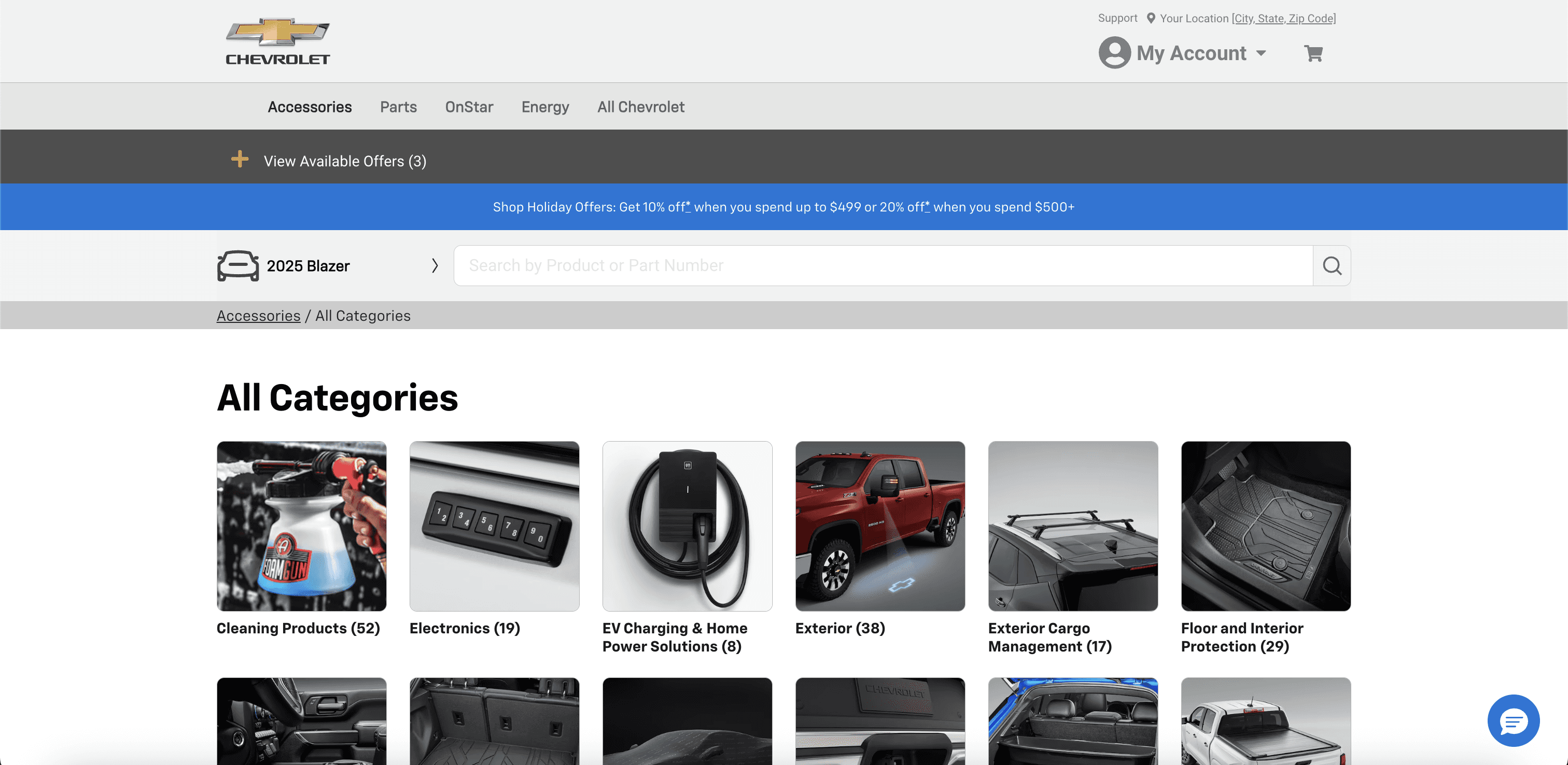
Task: Click the Accessories breadcrumb link
Action: (x=258, y=316)
